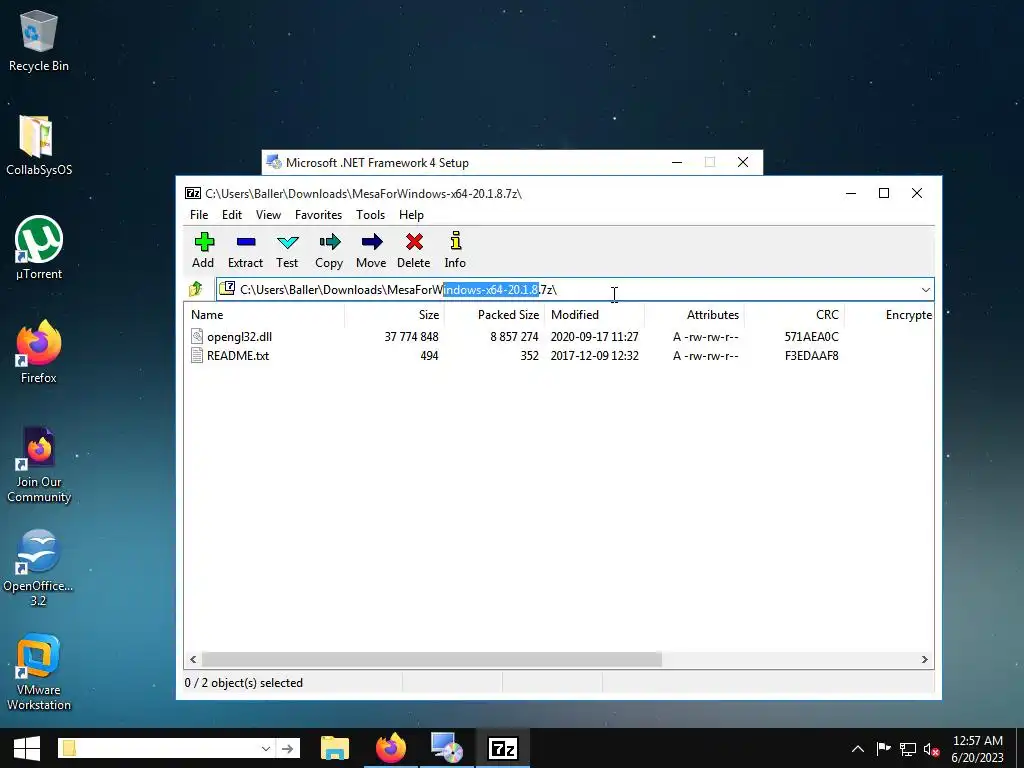Click the Move toolbar icon
Viewport: 1024px width, 768px height.
click(372, 242)
